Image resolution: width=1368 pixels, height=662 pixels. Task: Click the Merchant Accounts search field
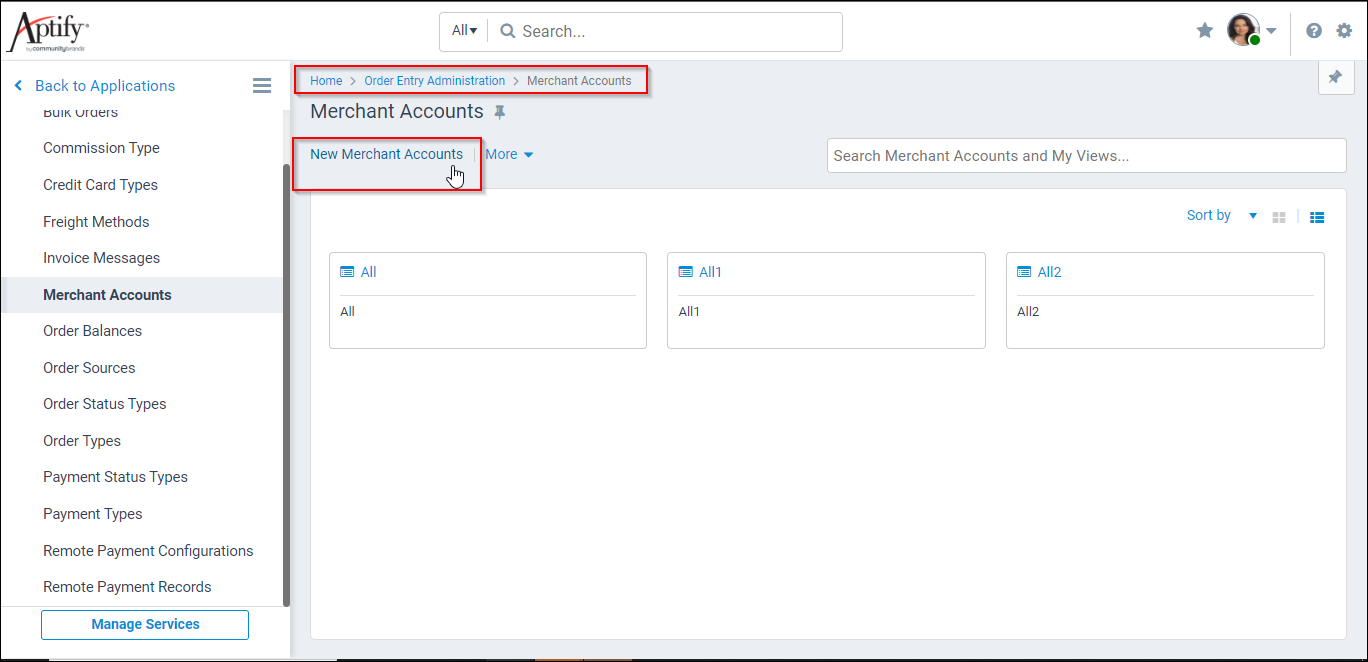tap(1086, 155)
